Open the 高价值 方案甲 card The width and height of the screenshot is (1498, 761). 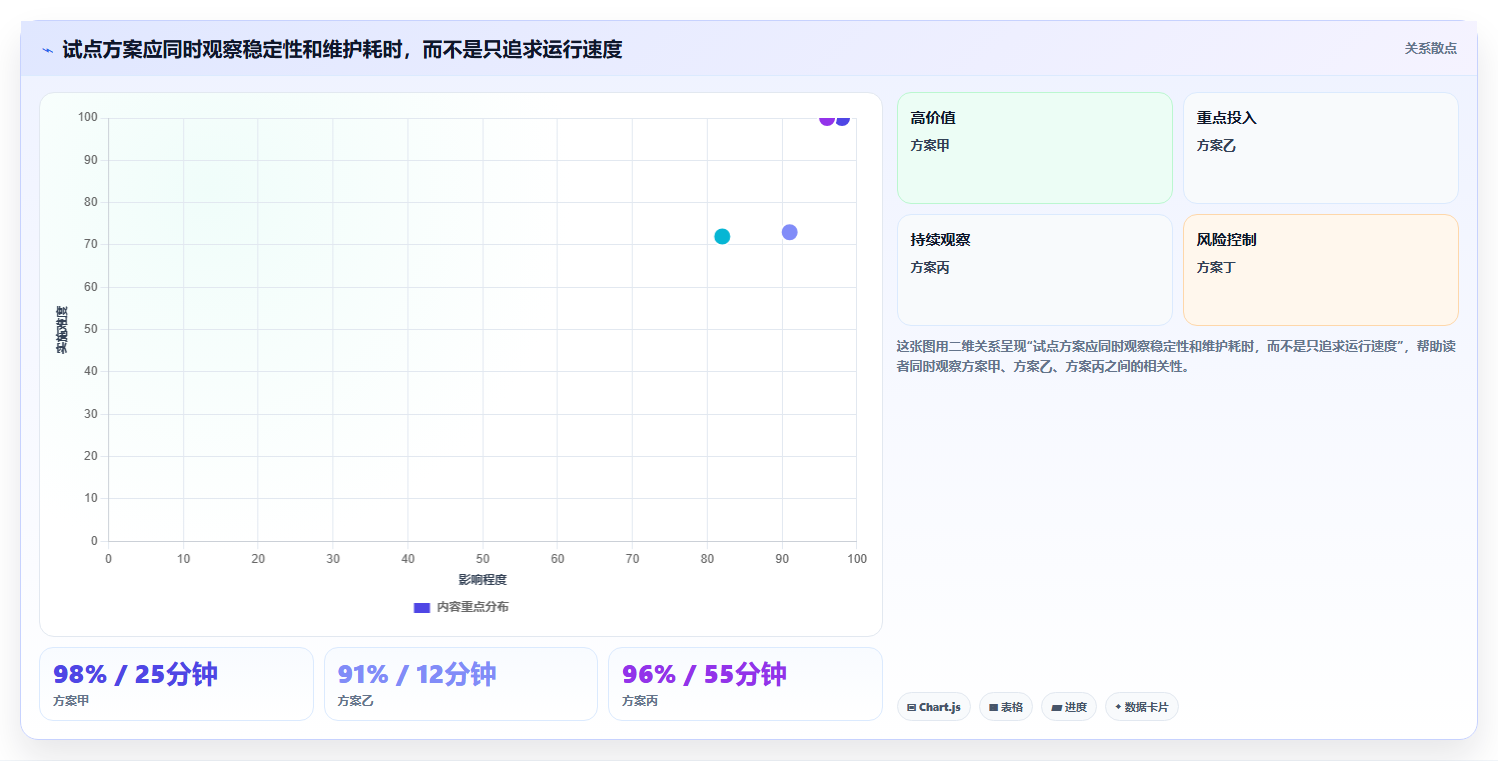point(1034,148)
